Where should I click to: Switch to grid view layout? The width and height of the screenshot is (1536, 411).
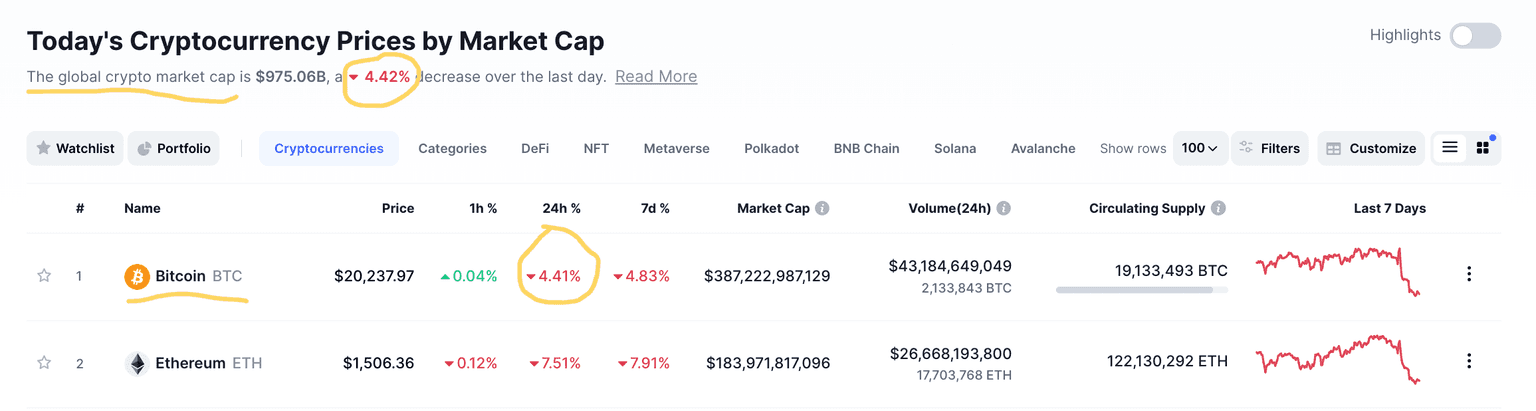tap(1483, 148)
